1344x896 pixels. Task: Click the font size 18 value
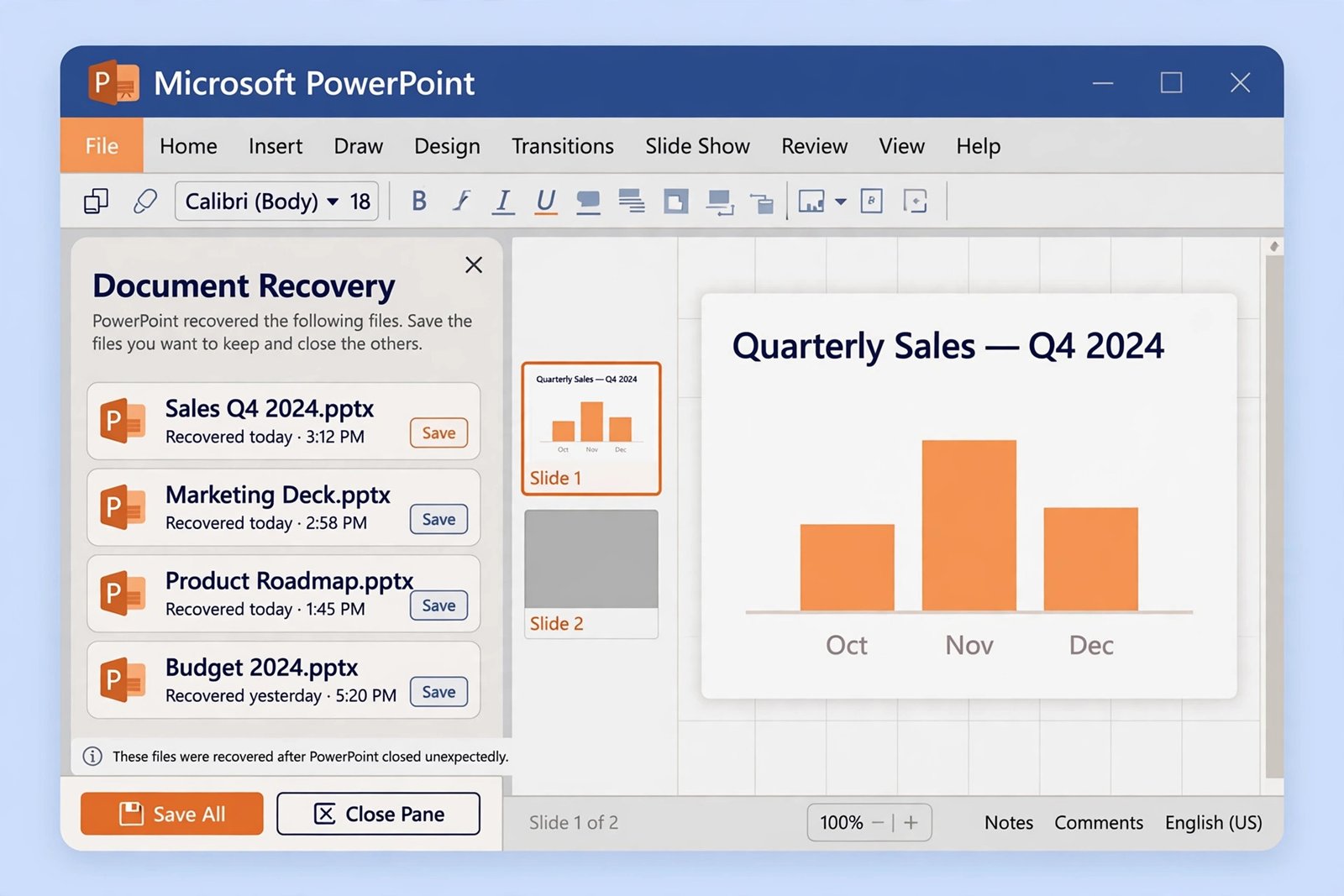[x=360, y=202]
